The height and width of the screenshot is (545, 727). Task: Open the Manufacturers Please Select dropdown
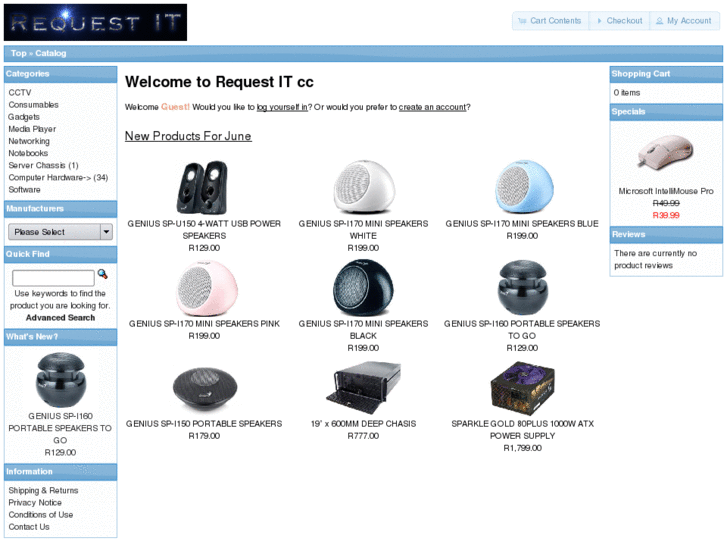coord(60,231)
